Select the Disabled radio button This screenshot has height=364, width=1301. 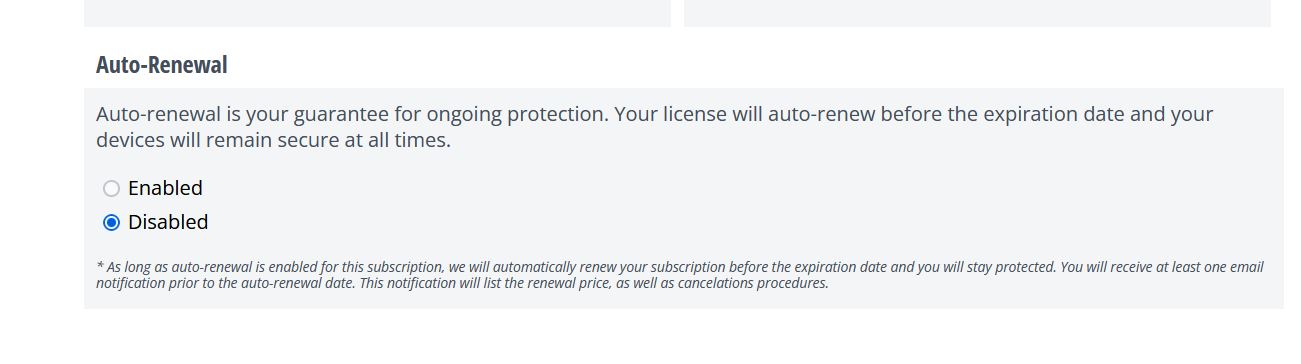111,222
